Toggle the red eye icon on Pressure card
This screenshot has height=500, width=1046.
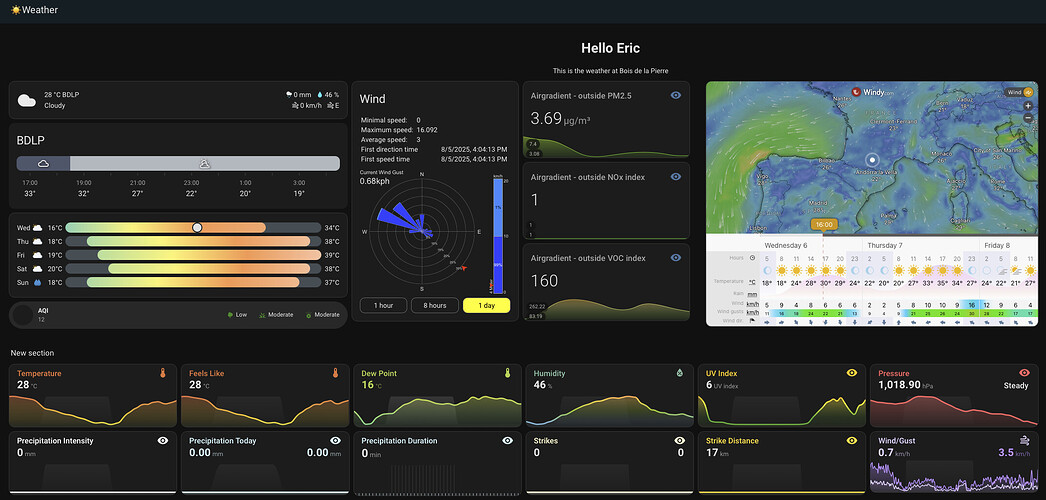1024,373
